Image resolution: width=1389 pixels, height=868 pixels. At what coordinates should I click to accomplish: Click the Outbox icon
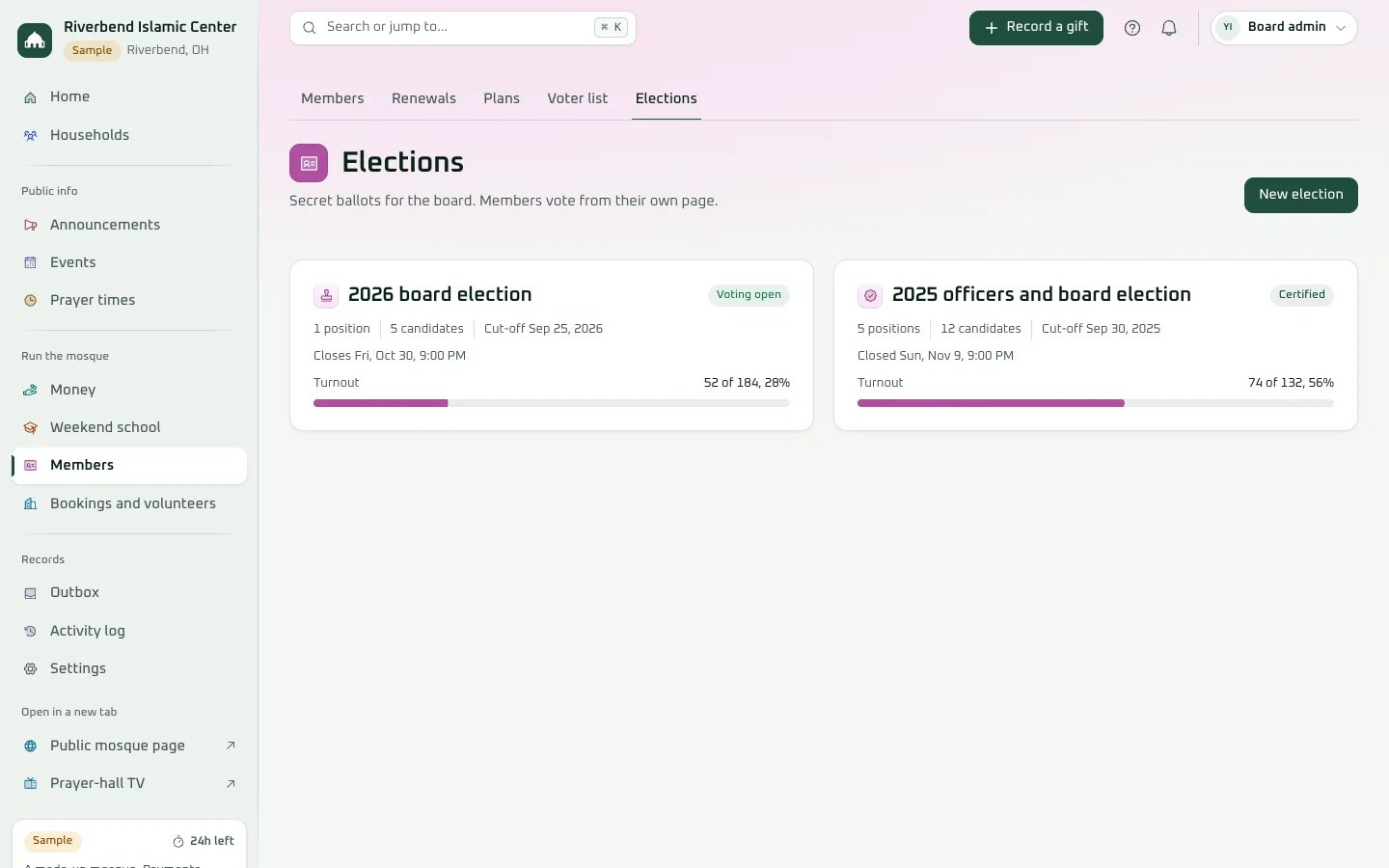tap(30, 593)
